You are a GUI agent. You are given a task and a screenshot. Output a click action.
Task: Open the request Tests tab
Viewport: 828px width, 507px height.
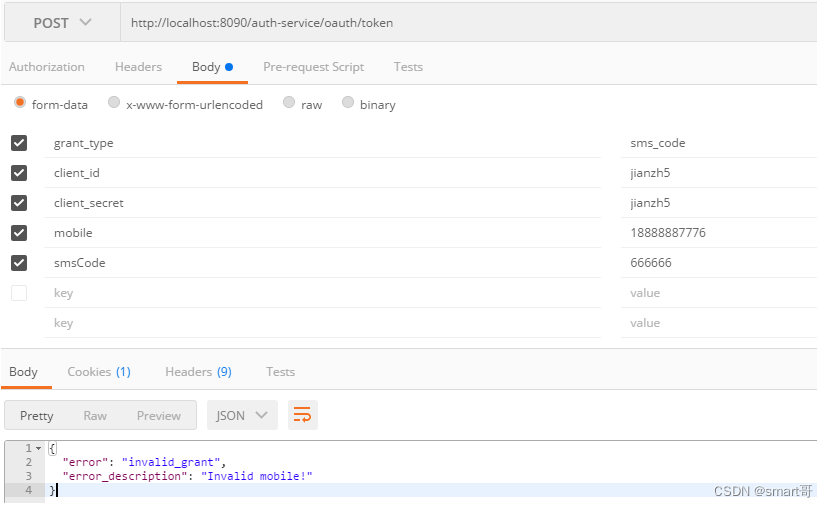click(408, 67)
